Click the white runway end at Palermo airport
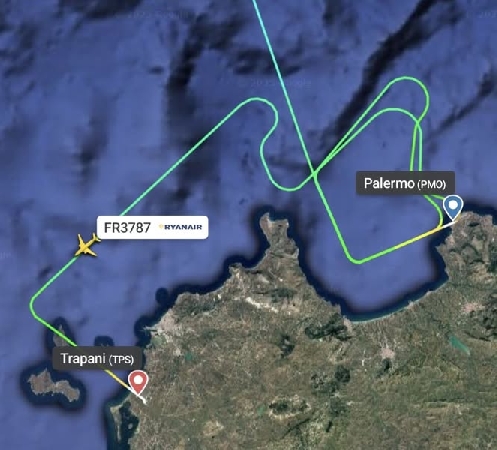Viewport: 497px width, 450px height. 450,224
